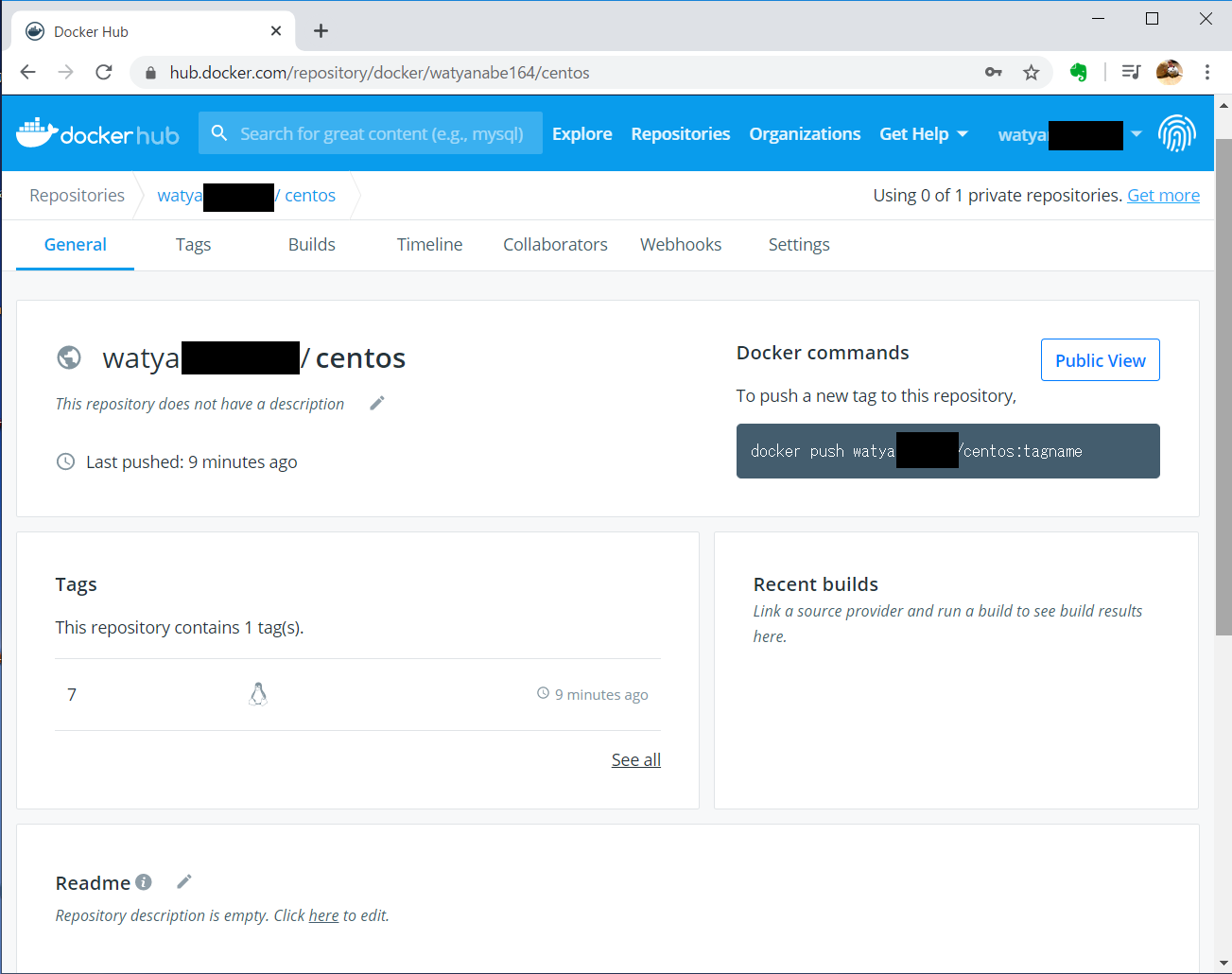This screenshot has height=974, width=1232.
Task: Open a new browser tab
Action: (321, 31)
